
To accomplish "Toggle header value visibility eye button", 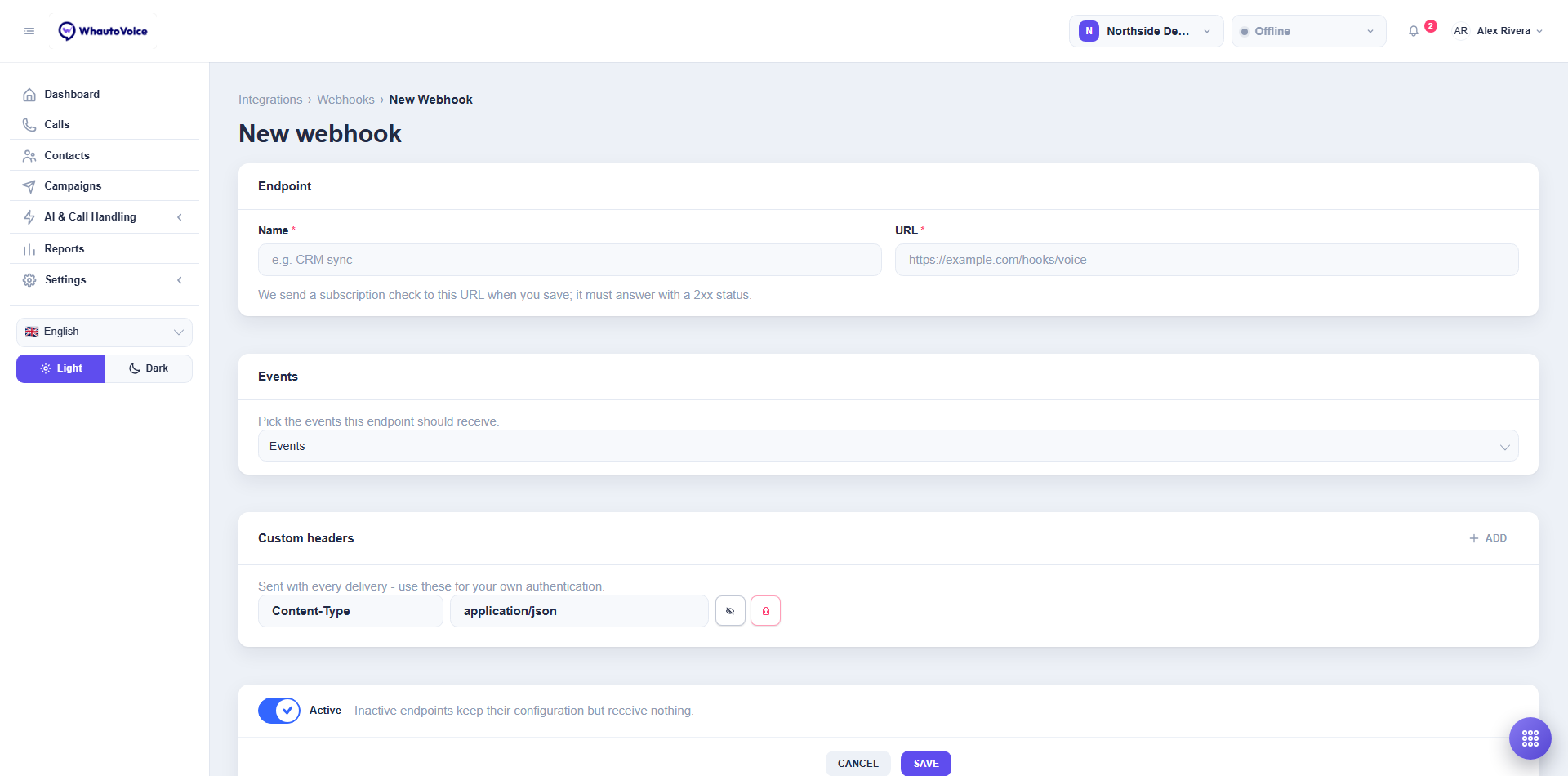I will coord(730,611).
